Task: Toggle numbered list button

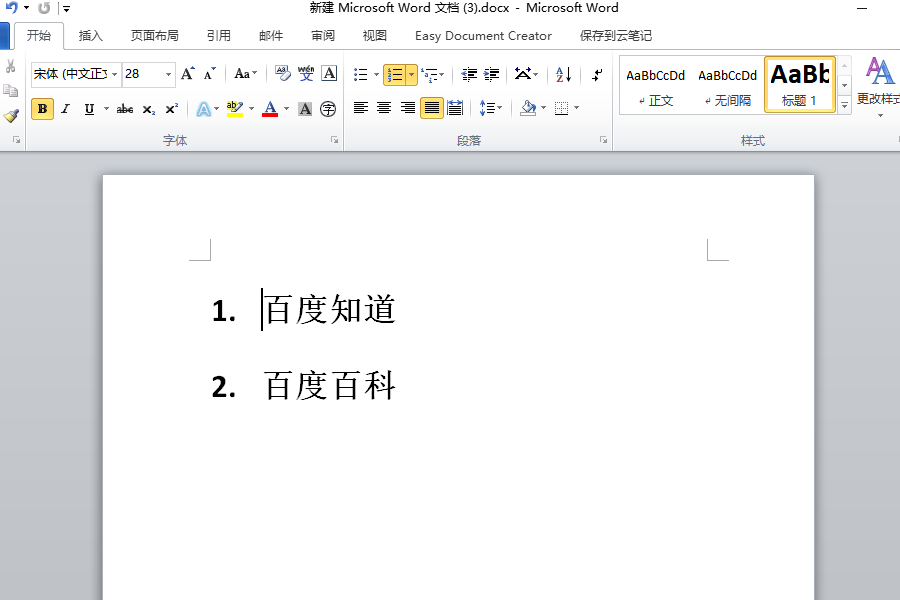Action: click(x=395, y=75)
